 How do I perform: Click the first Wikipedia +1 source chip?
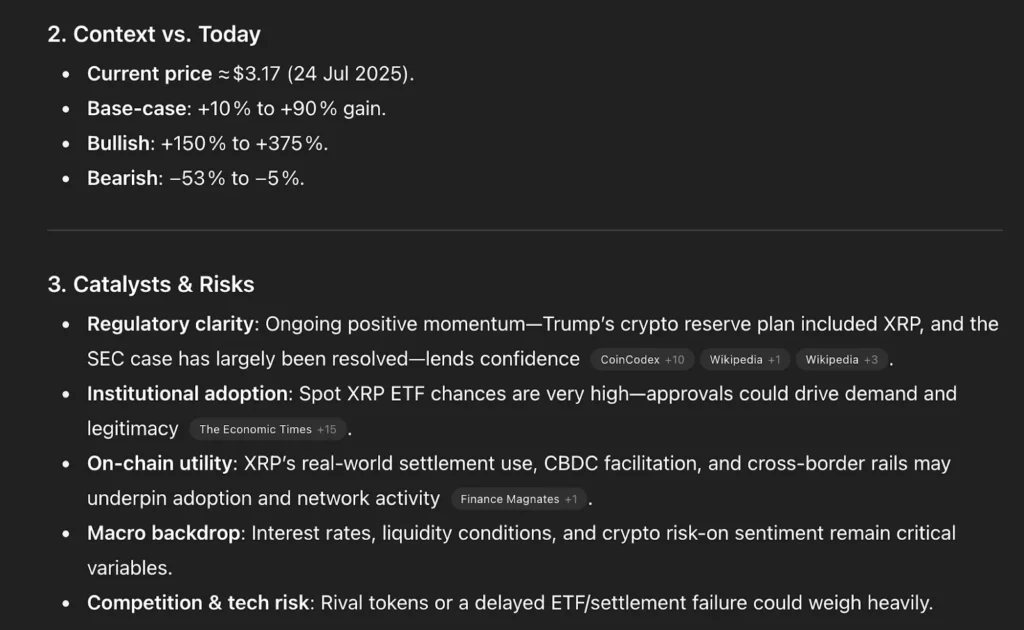(x=744, y=360)
